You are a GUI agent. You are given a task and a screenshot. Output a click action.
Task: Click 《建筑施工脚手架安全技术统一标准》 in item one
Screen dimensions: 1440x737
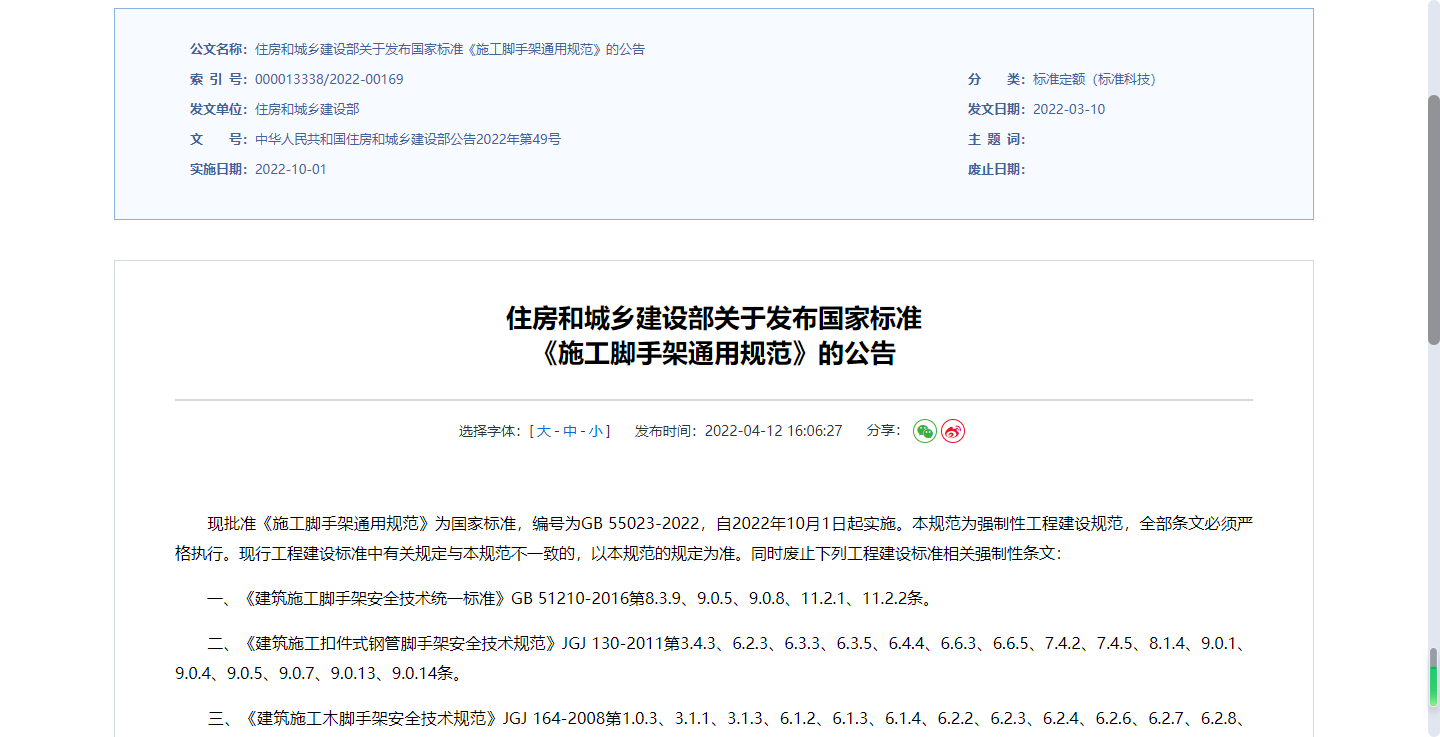pos(374,599)
